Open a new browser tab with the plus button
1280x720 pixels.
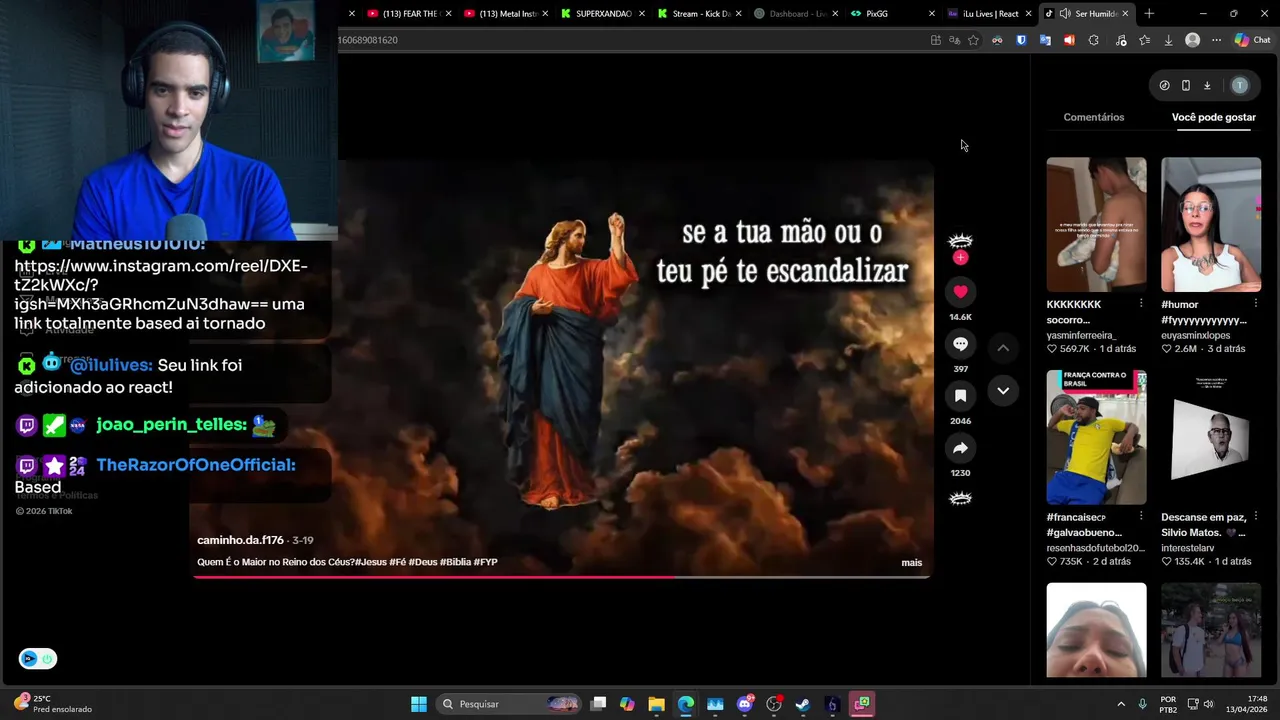[x=1149, y=14]
